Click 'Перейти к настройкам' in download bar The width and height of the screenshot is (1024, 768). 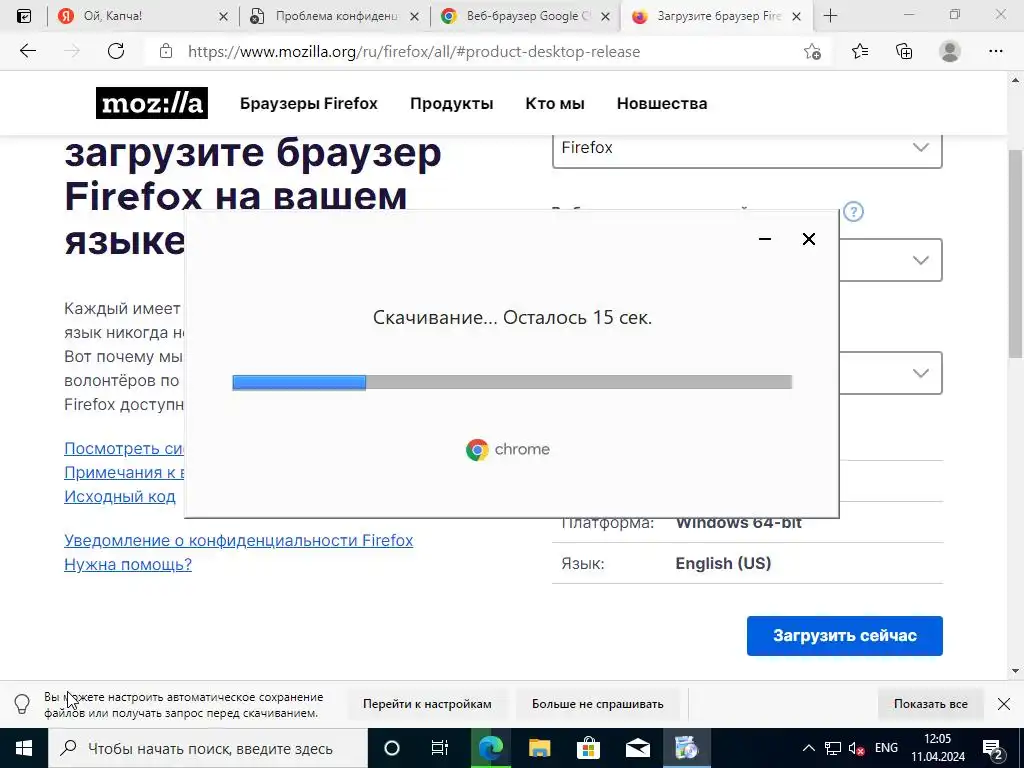point(427,704)
